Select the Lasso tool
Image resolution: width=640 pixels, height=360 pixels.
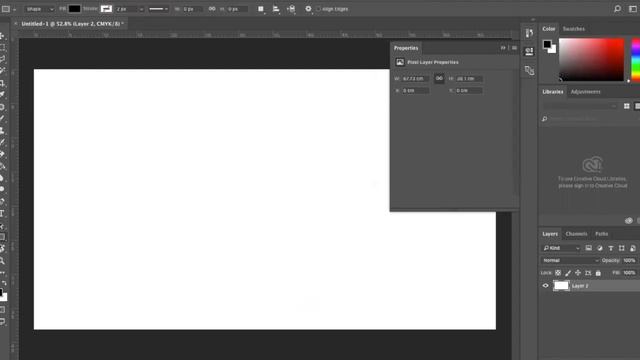2,59
